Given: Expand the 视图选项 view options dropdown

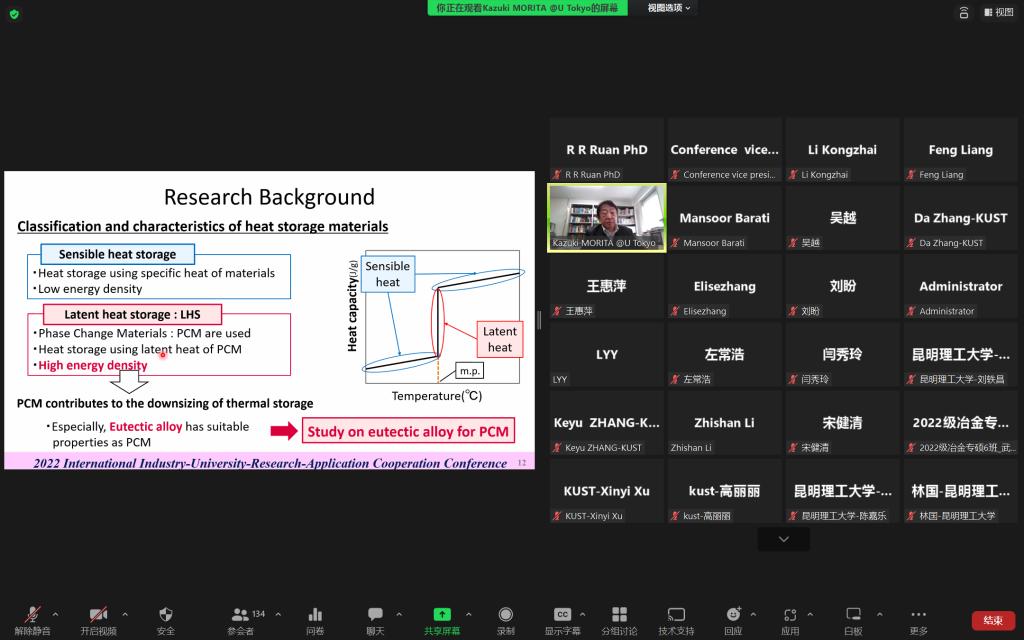Looking at the screenshot, I should point(669,8).
